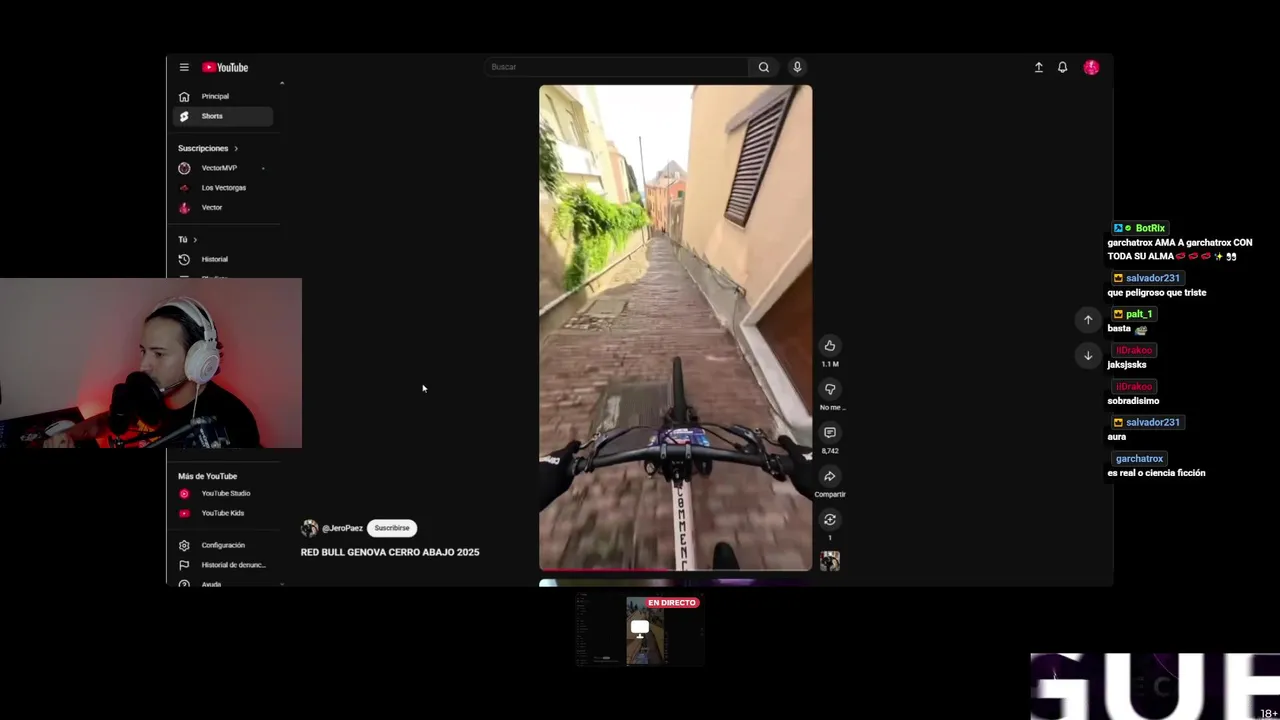Viewport: 1280px width, 720px height.
Task: Click the magnifier search button
Action: [764, 67]
